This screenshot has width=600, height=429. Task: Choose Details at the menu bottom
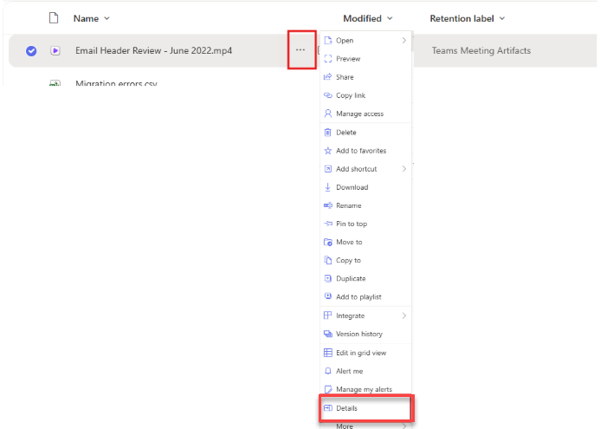coord(365,408)
